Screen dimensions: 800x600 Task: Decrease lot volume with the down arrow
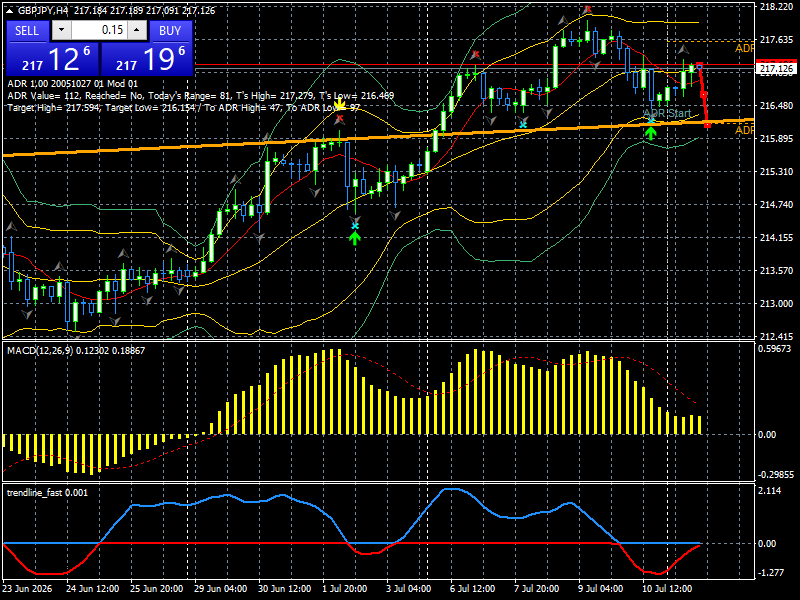click(x=61, y=31)
